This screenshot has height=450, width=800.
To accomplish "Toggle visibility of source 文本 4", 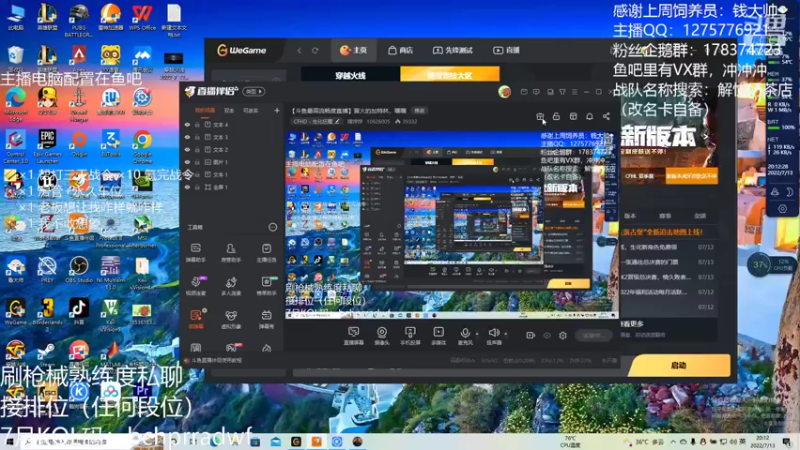I will 187,124.
